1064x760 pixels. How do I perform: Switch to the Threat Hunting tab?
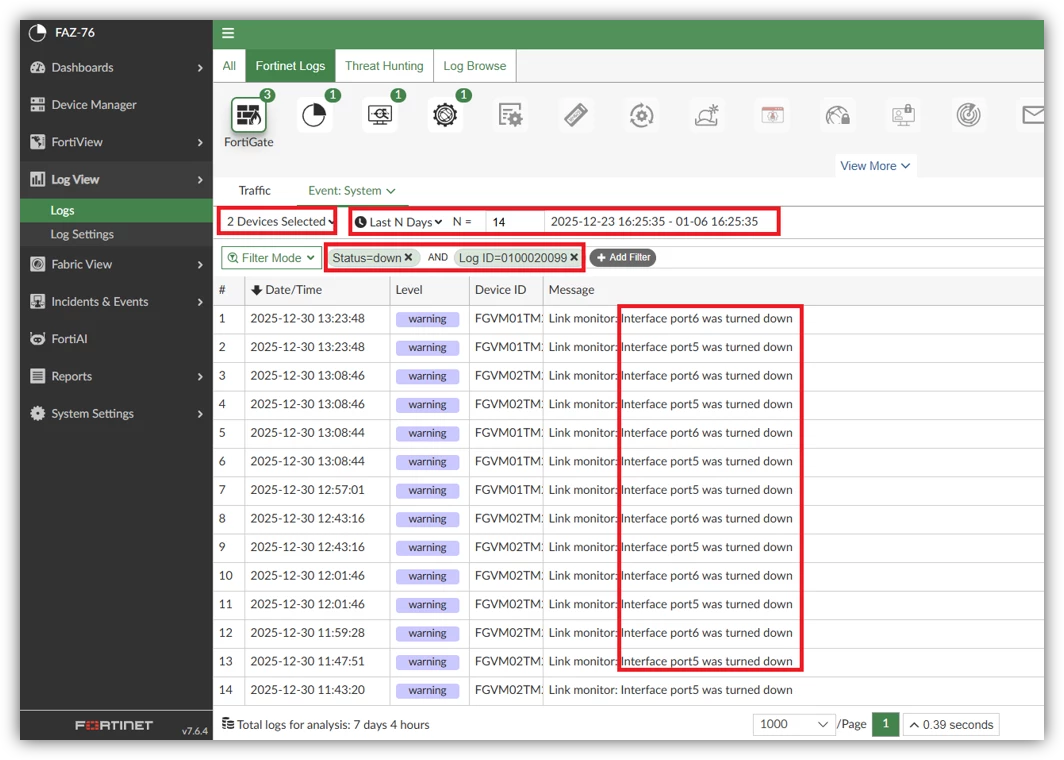[x=384, y=66]
